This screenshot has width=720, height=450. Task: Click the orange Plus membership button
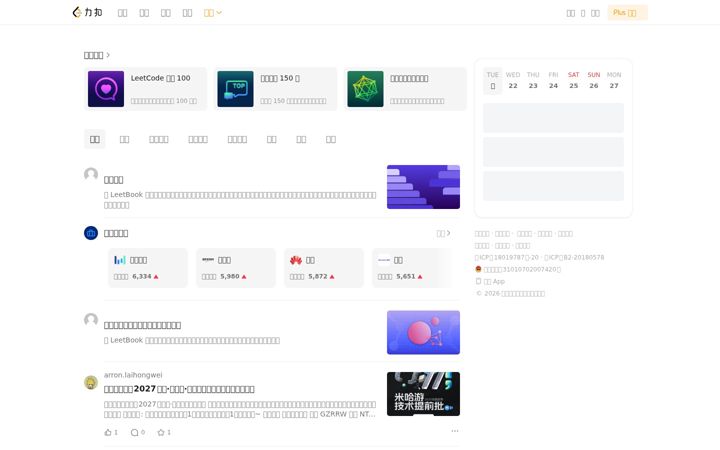[x=627, y=13]
